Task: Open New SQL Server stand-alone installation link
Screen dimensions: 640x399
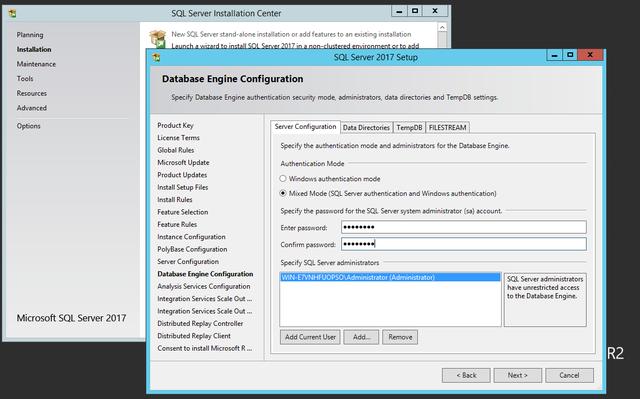Action: [x=291, y=34]
